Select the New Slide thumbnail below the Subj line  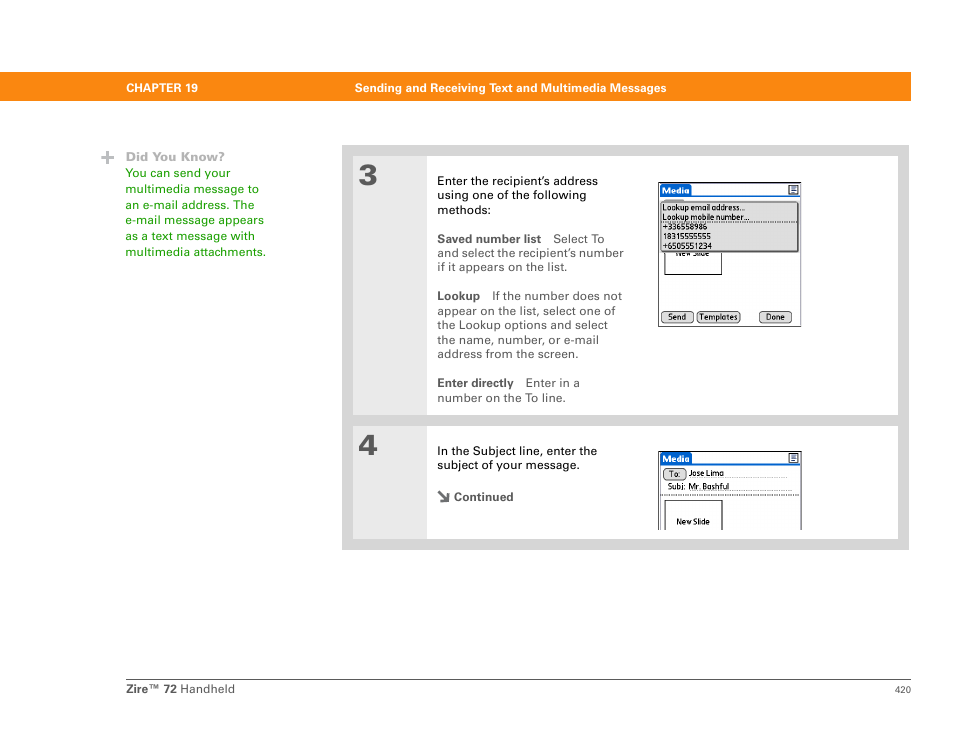(693, 515)
